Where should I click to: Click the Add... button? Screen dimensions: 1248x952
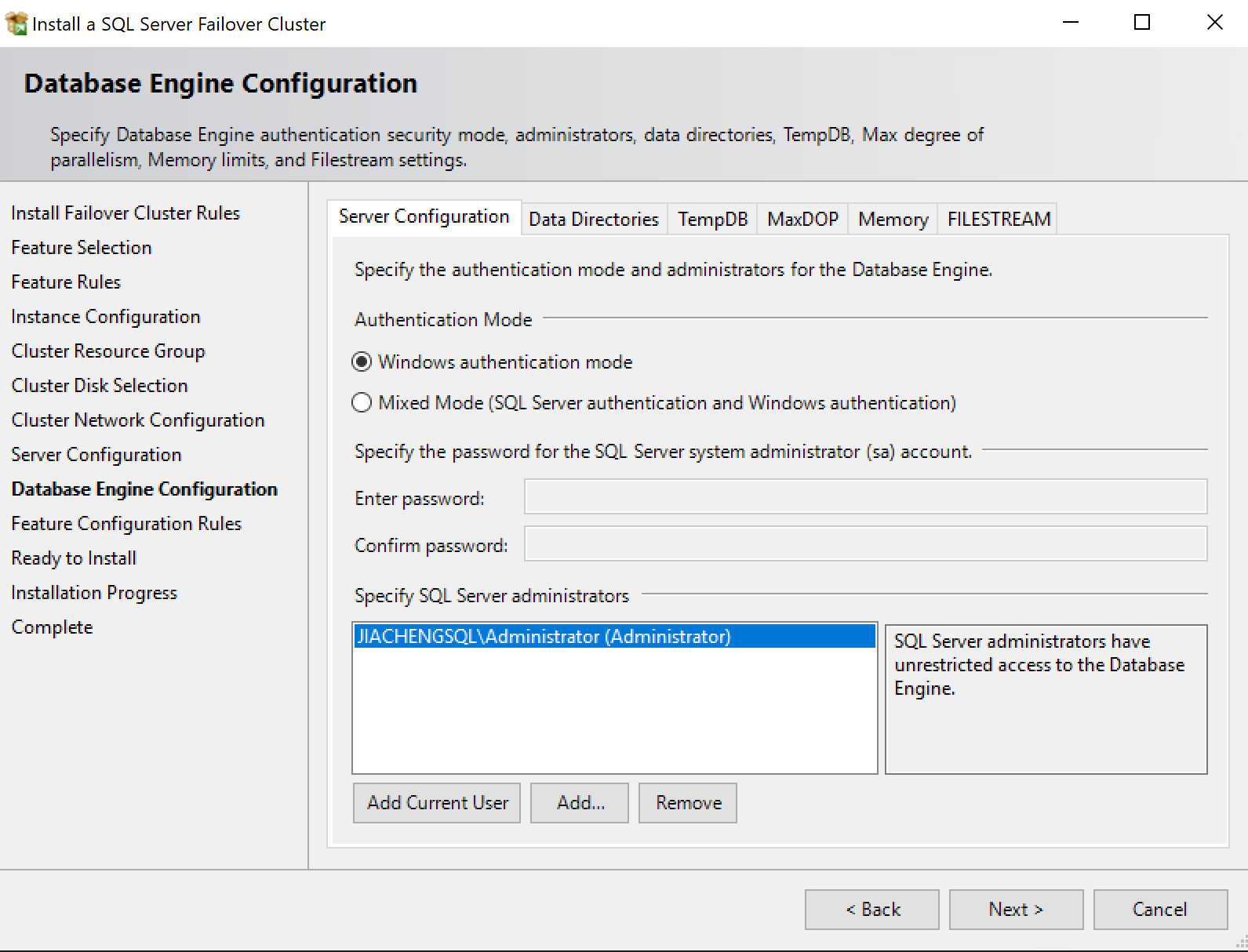(x=580, y=803)
